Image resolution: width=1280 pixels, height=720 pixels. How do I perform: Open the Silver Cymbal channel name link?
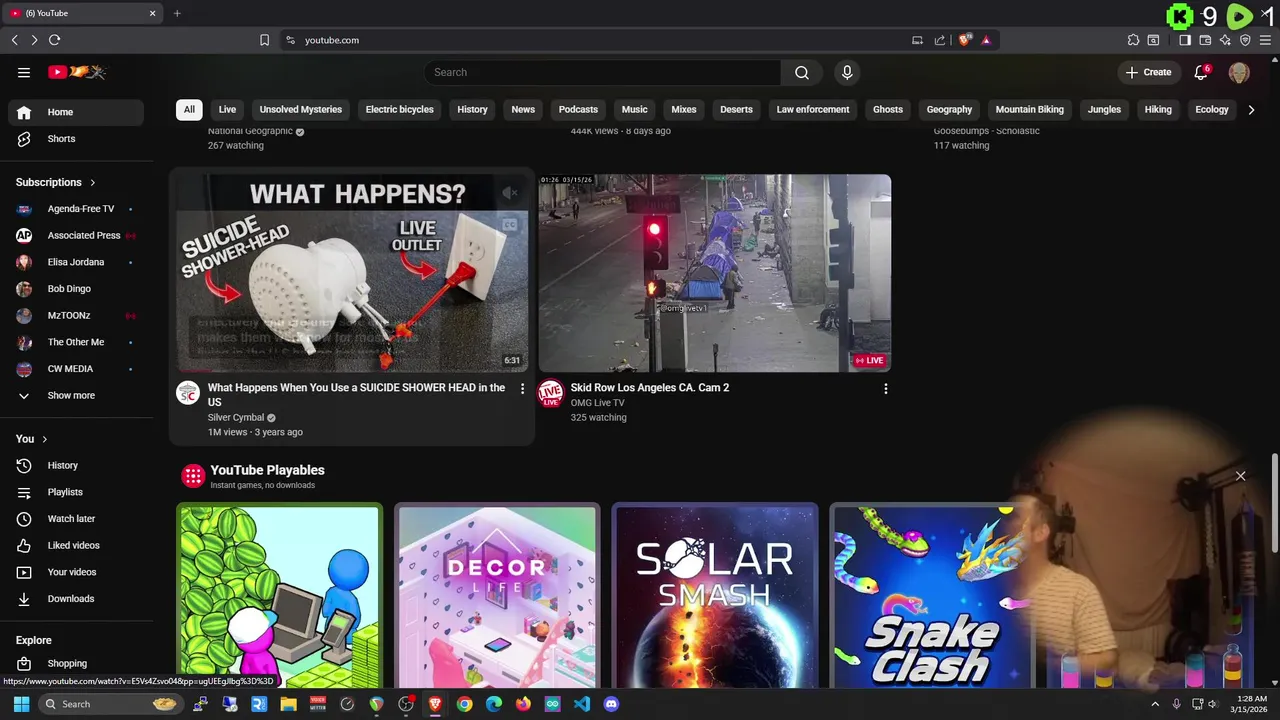click(235, 418)
